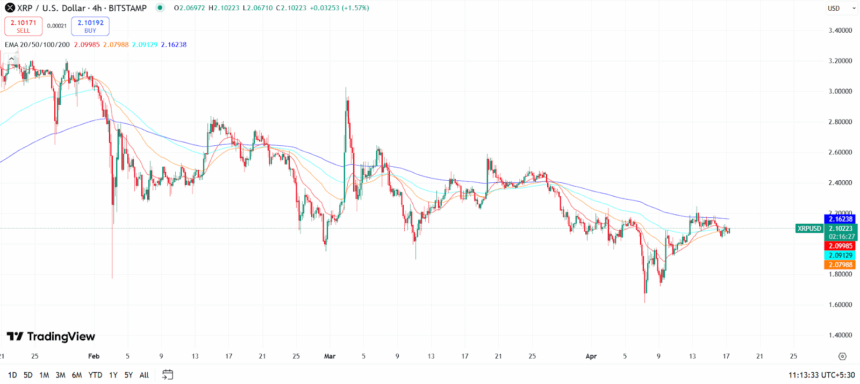Open the go-to-date calendar icon
860x384 pixels.
click(167, 375)
